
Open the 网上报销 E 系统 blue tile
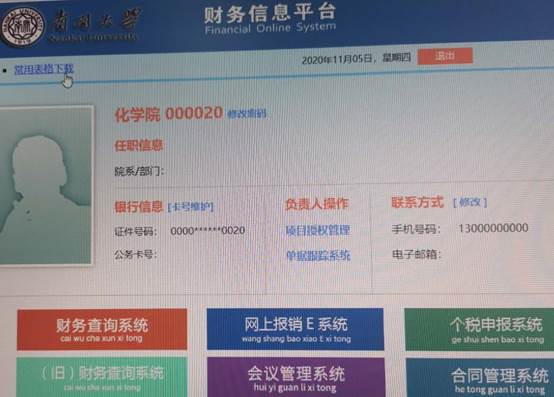[295, 329]
